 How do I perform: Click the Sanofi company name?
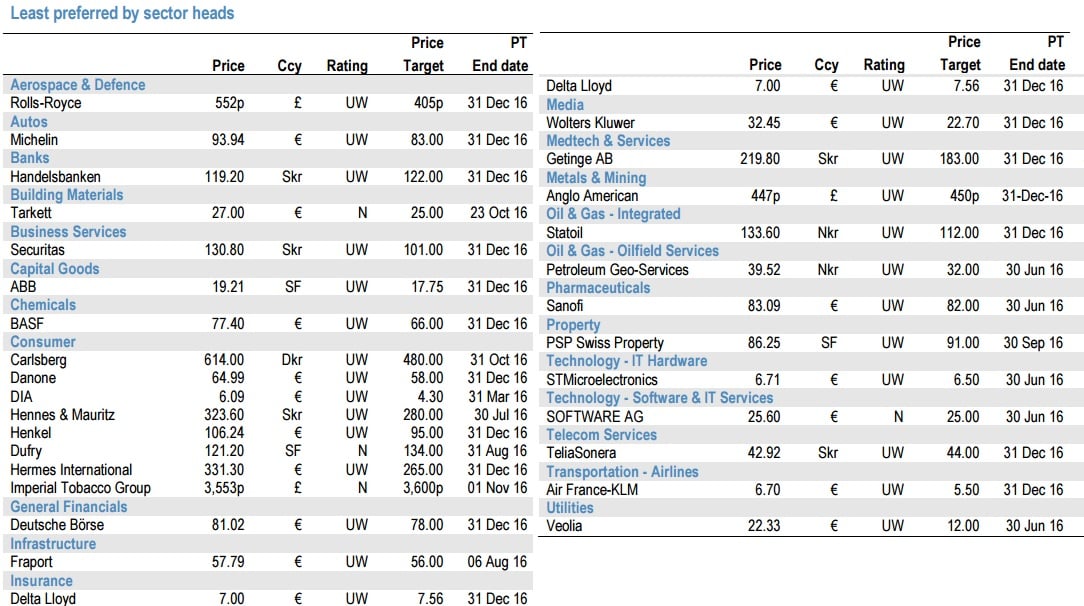(564, 306)
